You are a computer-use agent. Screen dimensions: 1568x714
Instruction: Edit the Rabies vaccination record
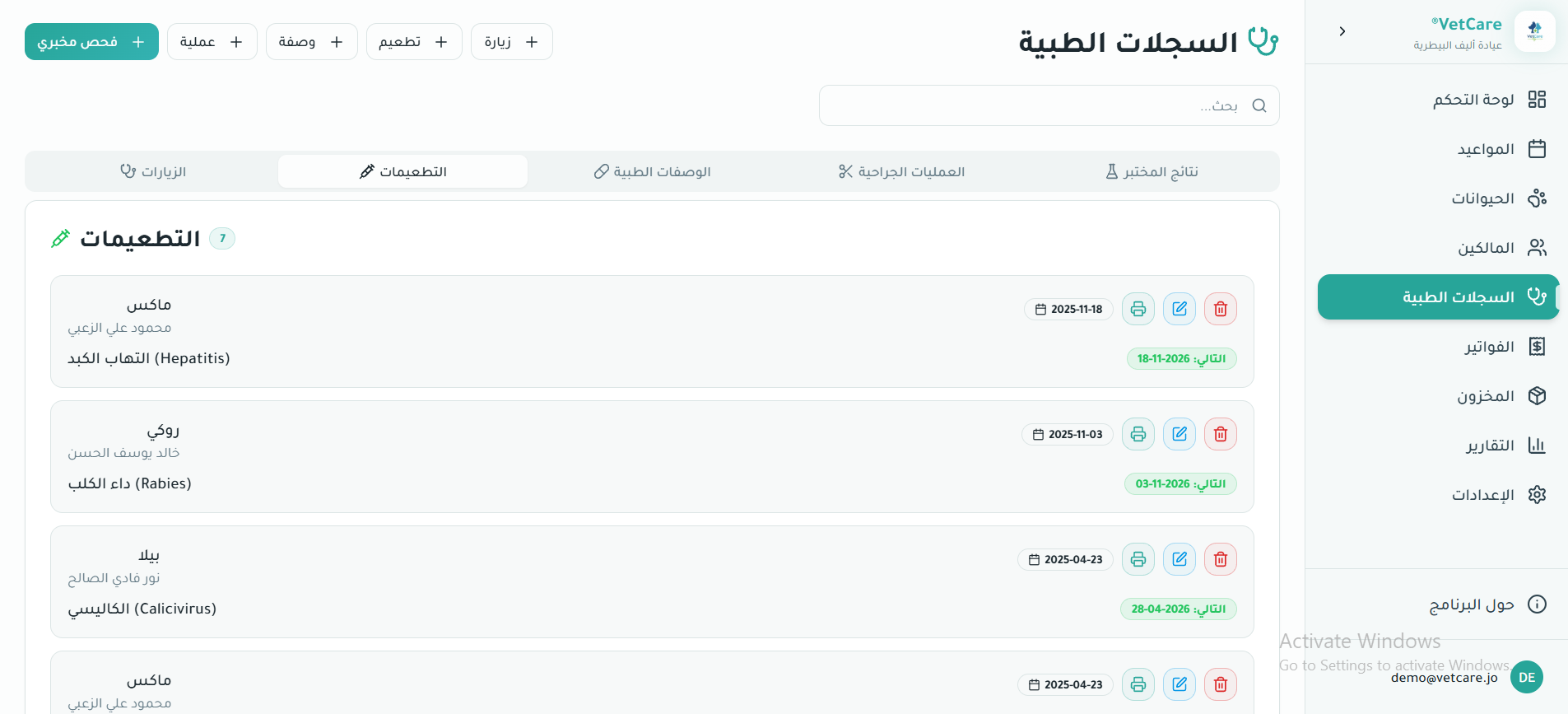[x=1179, y=434]
